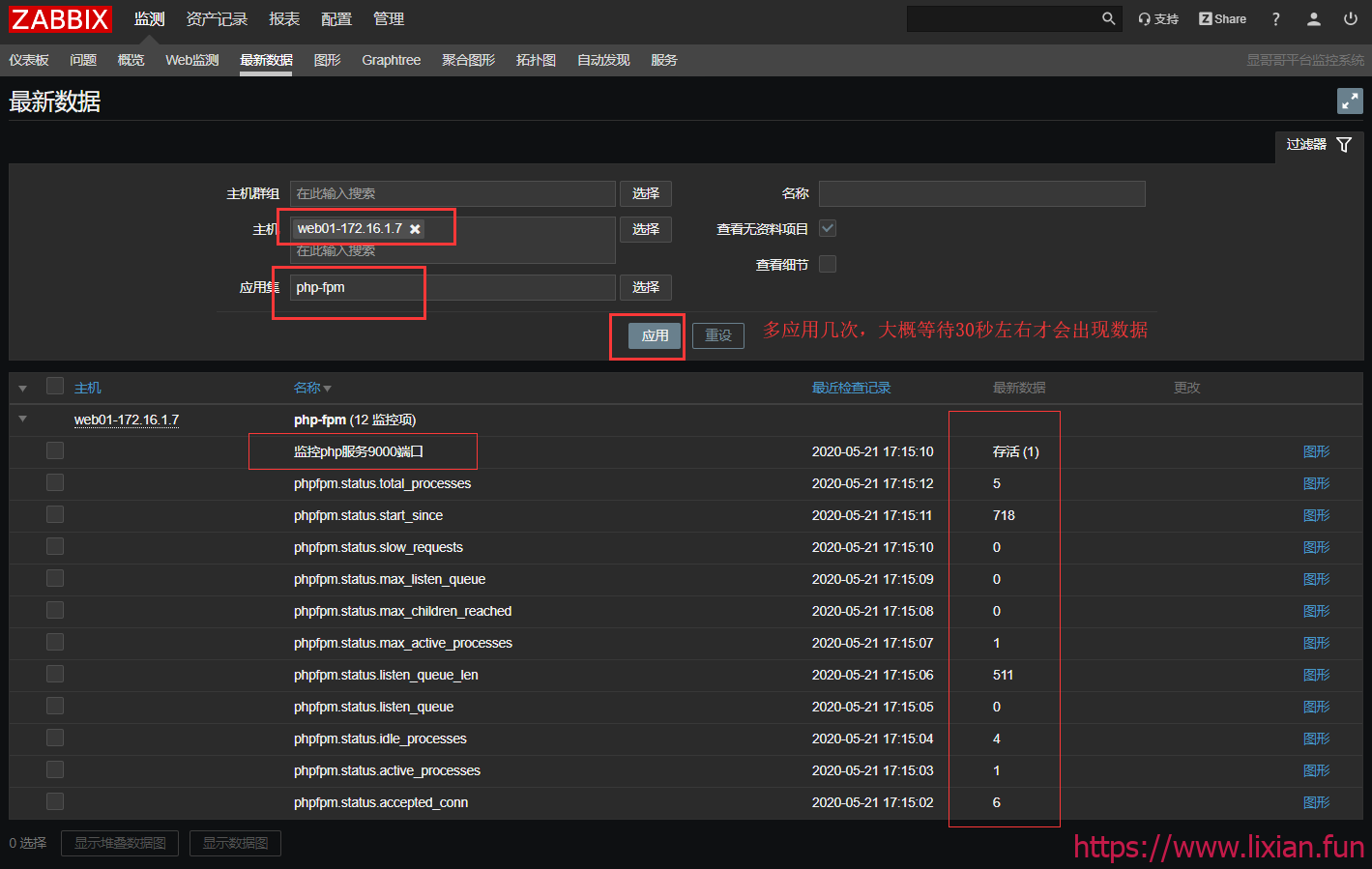The image size is (1372, 869).
Task: Open the 支持 support link
Action: 1158,18
